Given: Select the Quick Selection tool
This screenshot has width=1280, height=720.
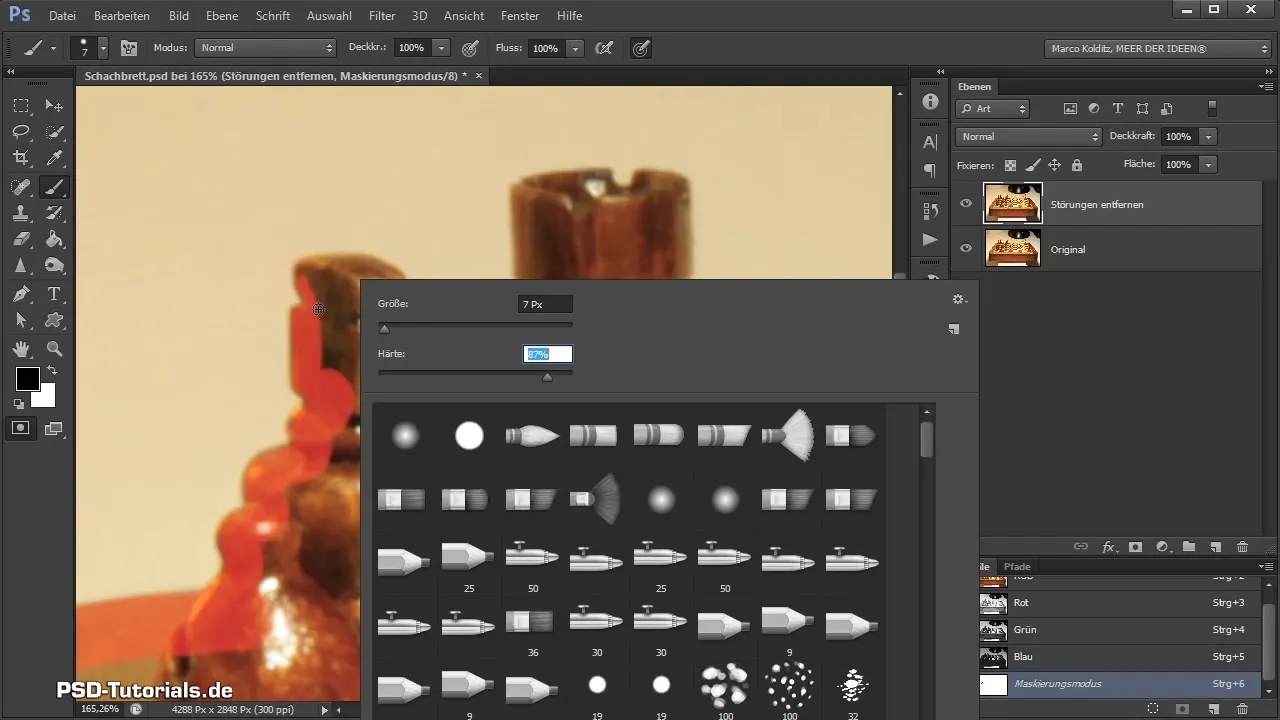Looking at the screenshot, I should [55, 132].
